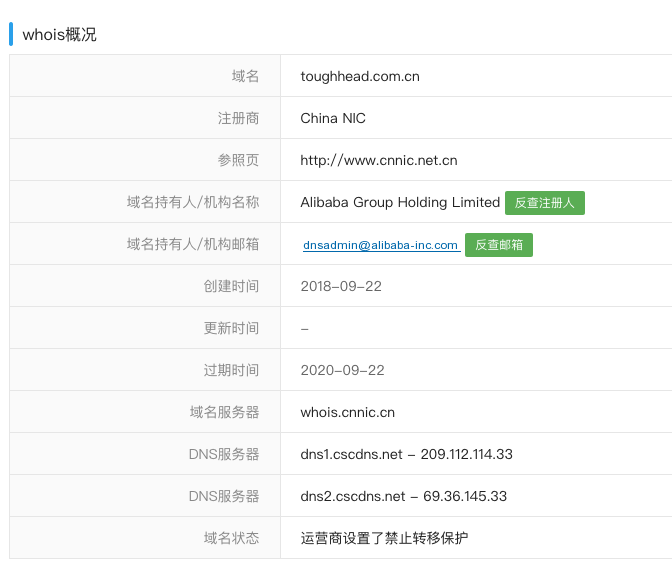Click the 过期时间 row label
Image resolution: width=672 pixels, height=564 pixels.
point(231,370)
